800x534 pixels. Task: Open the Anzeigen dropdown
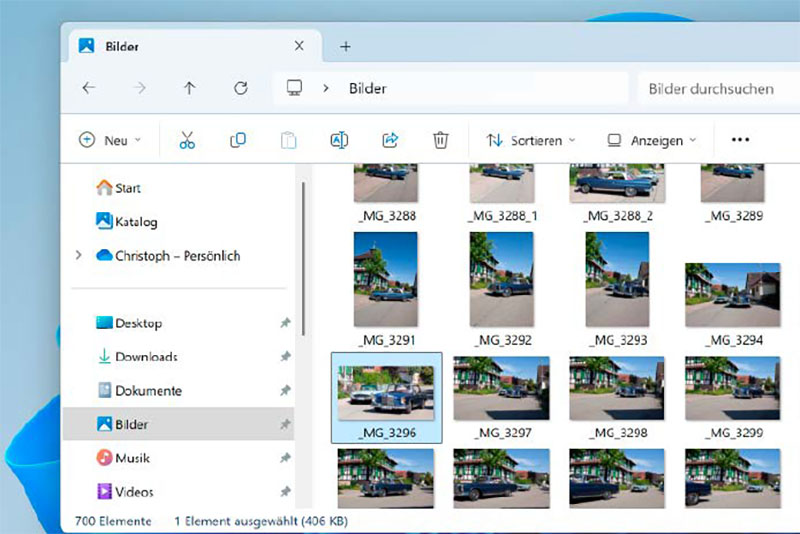tap(652, 140)
